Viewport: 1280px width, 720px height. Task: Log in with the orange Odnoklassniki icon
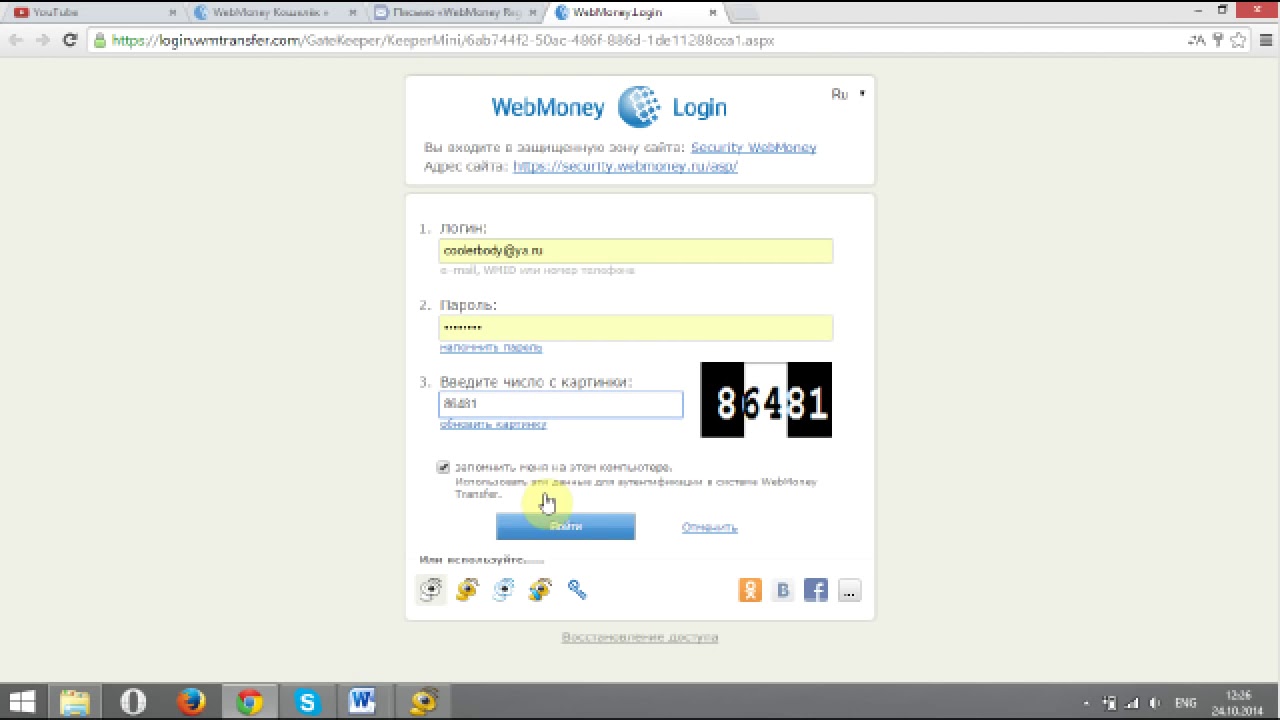click(750, 591)
